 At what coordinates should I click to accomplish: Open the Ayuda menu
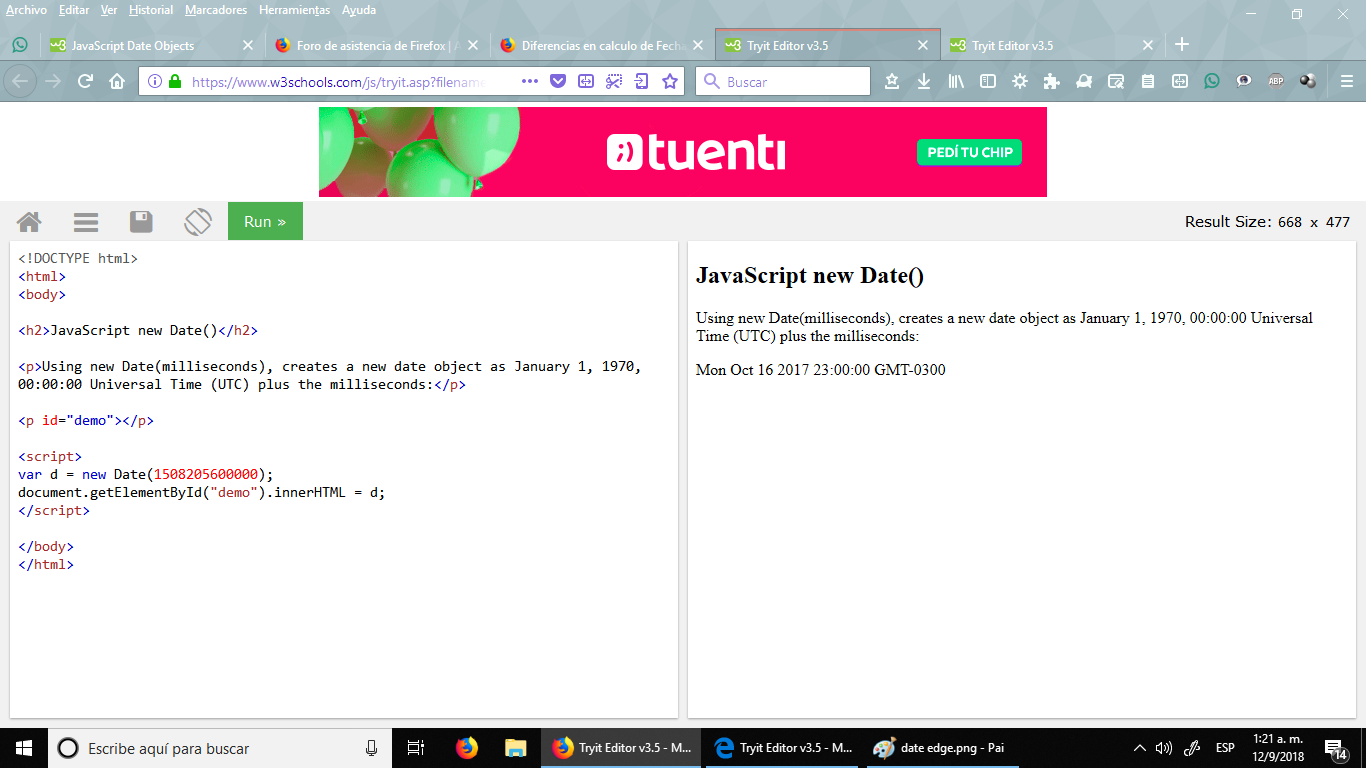(359, 10)
